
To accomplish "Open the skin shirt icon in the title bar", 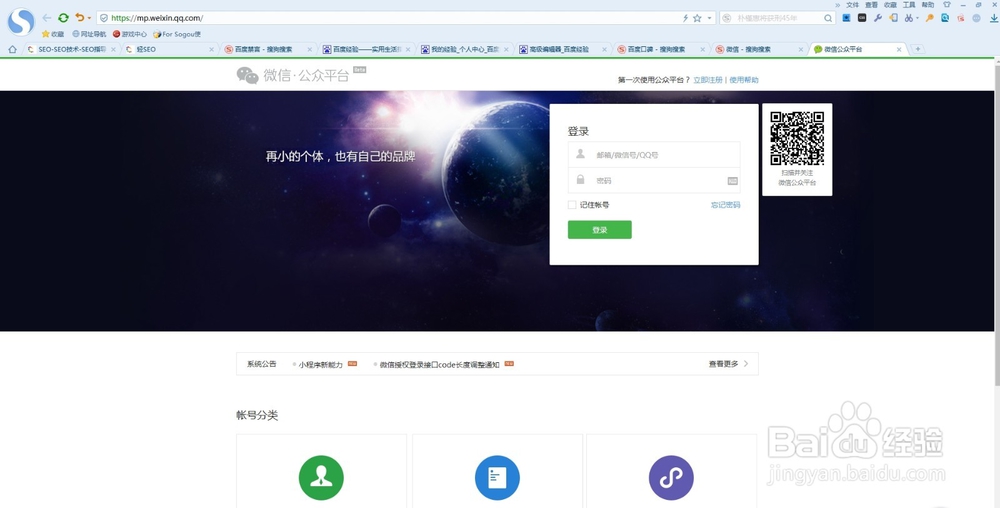I will pos(947,4).
